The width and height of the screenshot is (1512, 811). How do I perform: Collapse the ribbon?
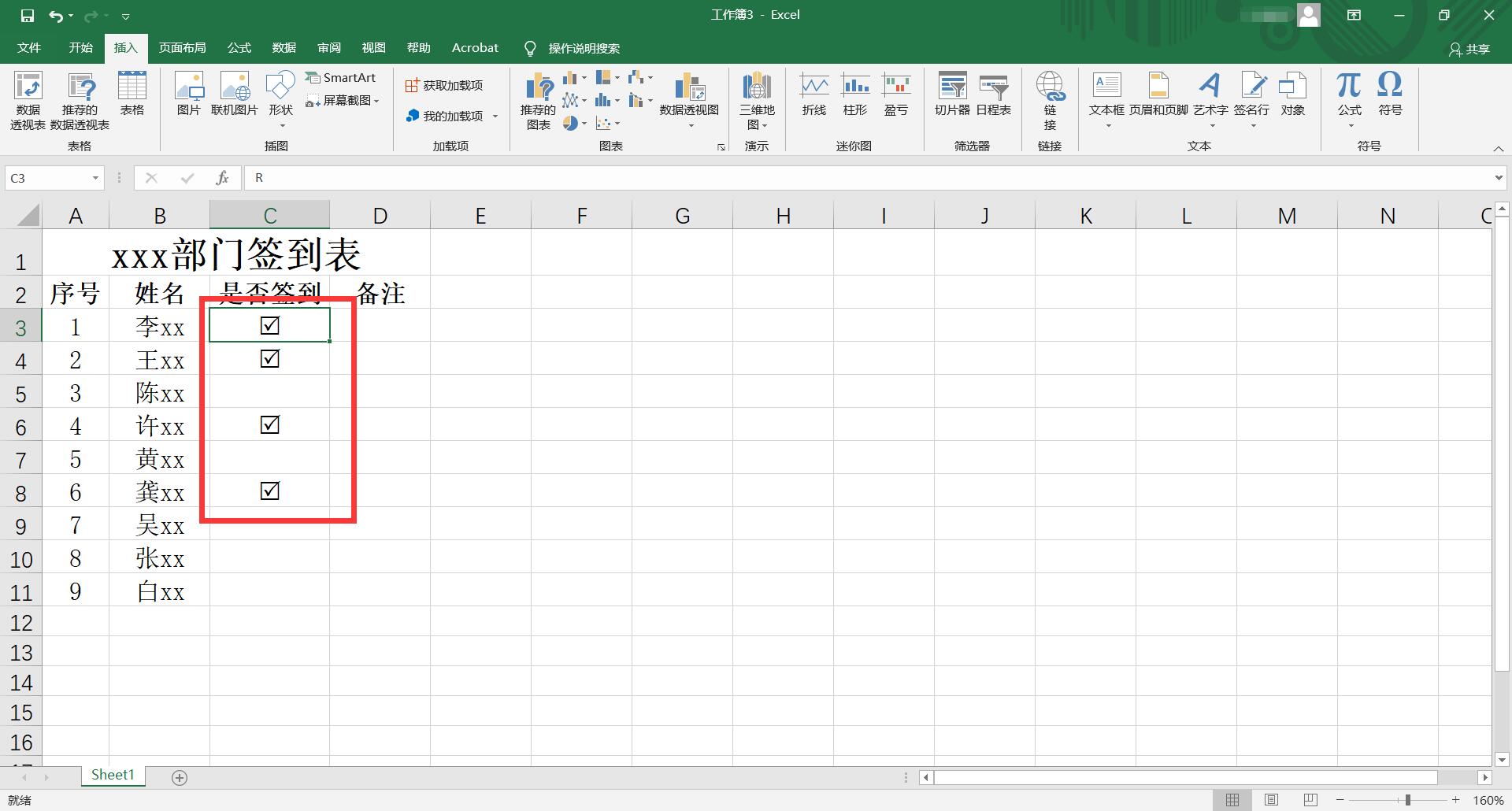[1498, 148]
